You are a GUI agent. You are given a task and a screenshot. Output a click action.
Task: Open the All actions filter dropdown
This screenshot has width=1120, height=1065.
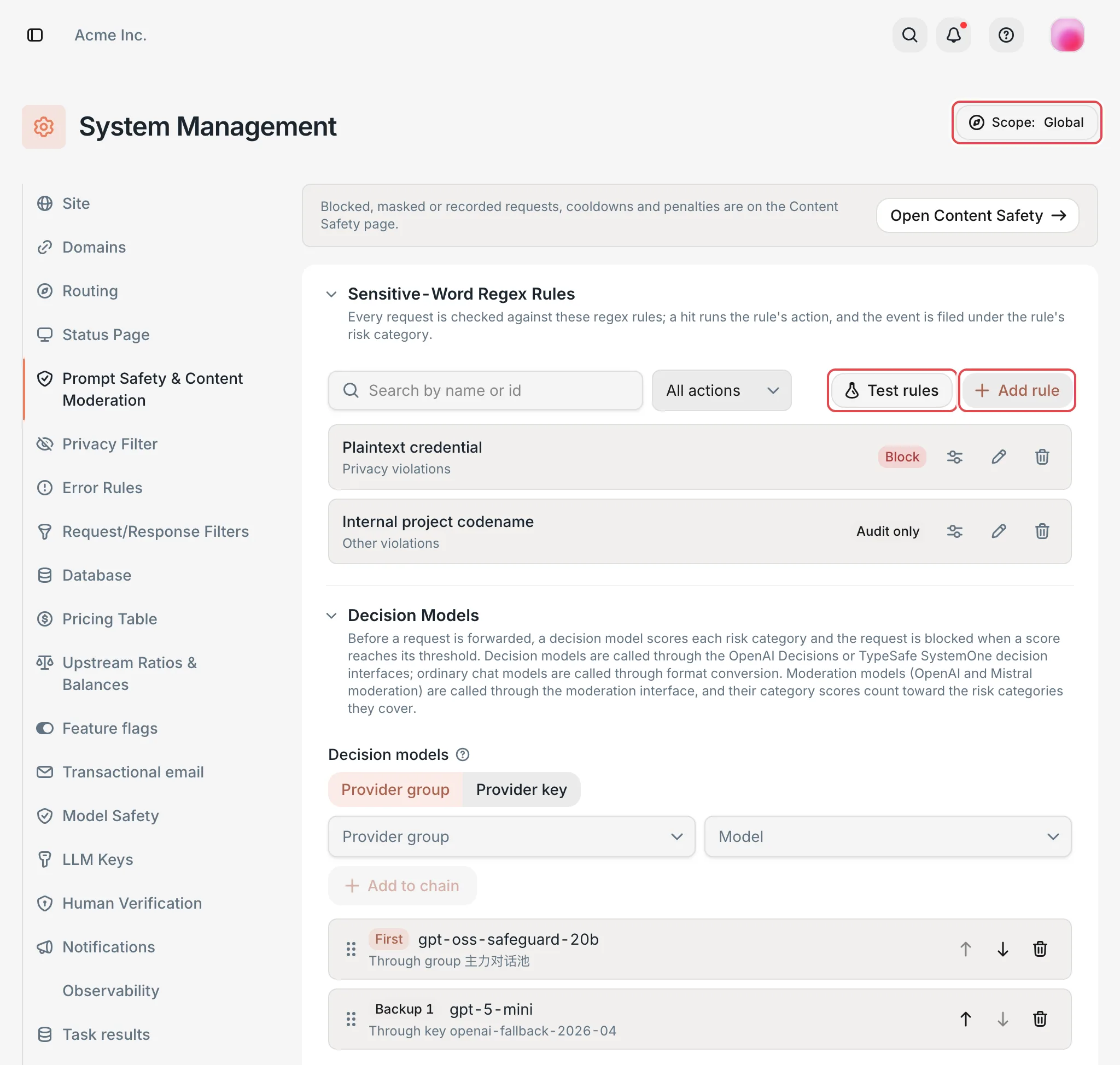click(x=721, y=390)
